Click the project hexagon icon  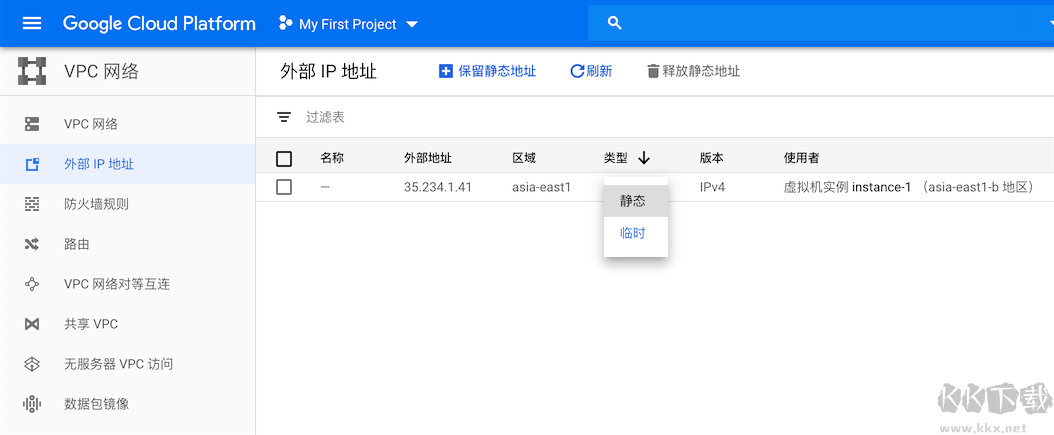(286, 24)
